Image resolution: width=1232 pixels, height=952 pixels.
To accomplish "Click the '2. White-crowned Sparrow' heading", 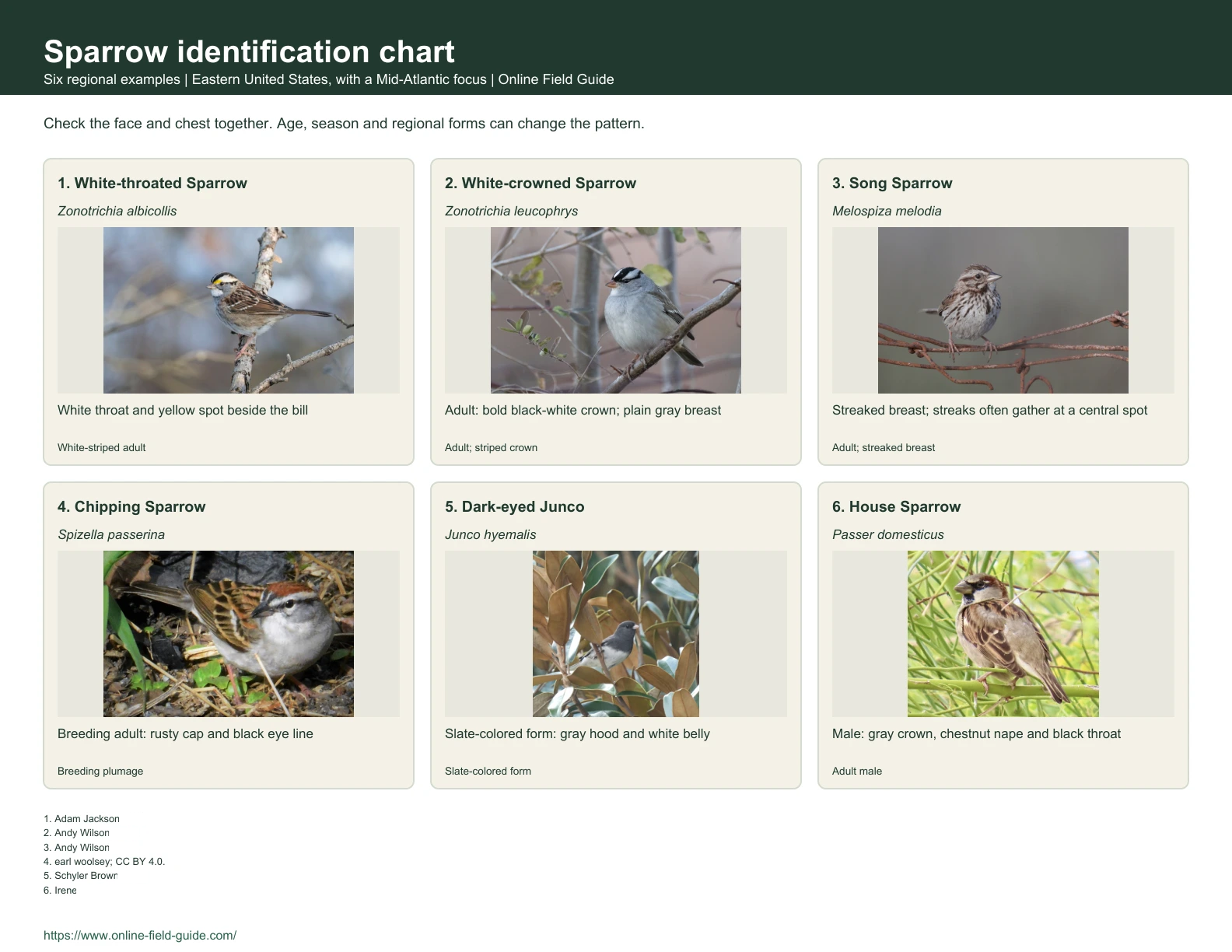I will coord(541,183).
